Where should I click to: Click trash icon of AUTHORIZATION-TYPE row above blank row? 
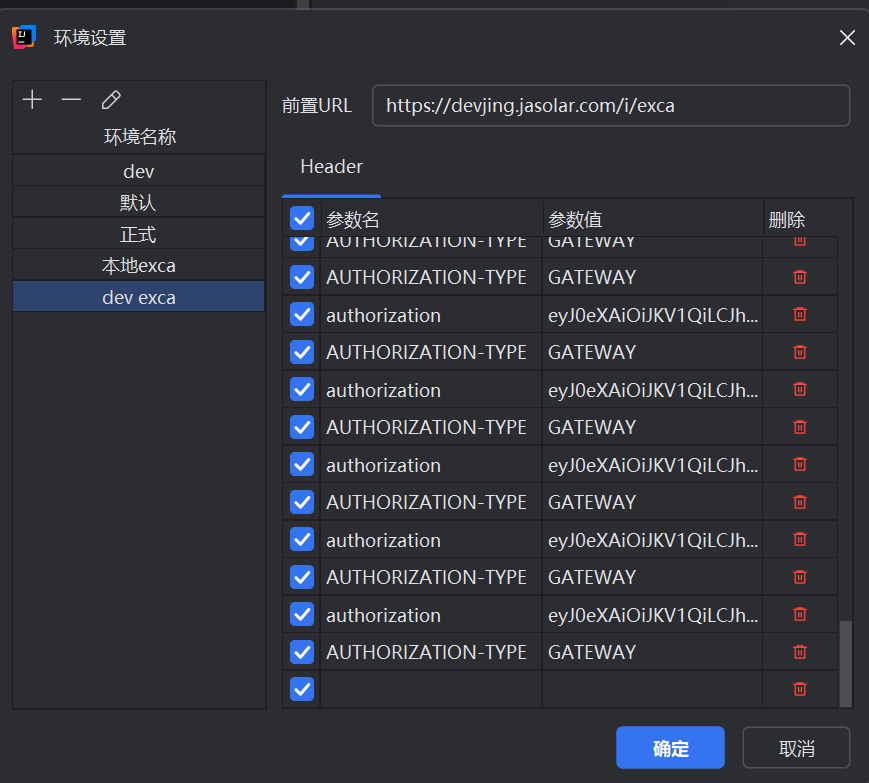(x=800, y=652)
